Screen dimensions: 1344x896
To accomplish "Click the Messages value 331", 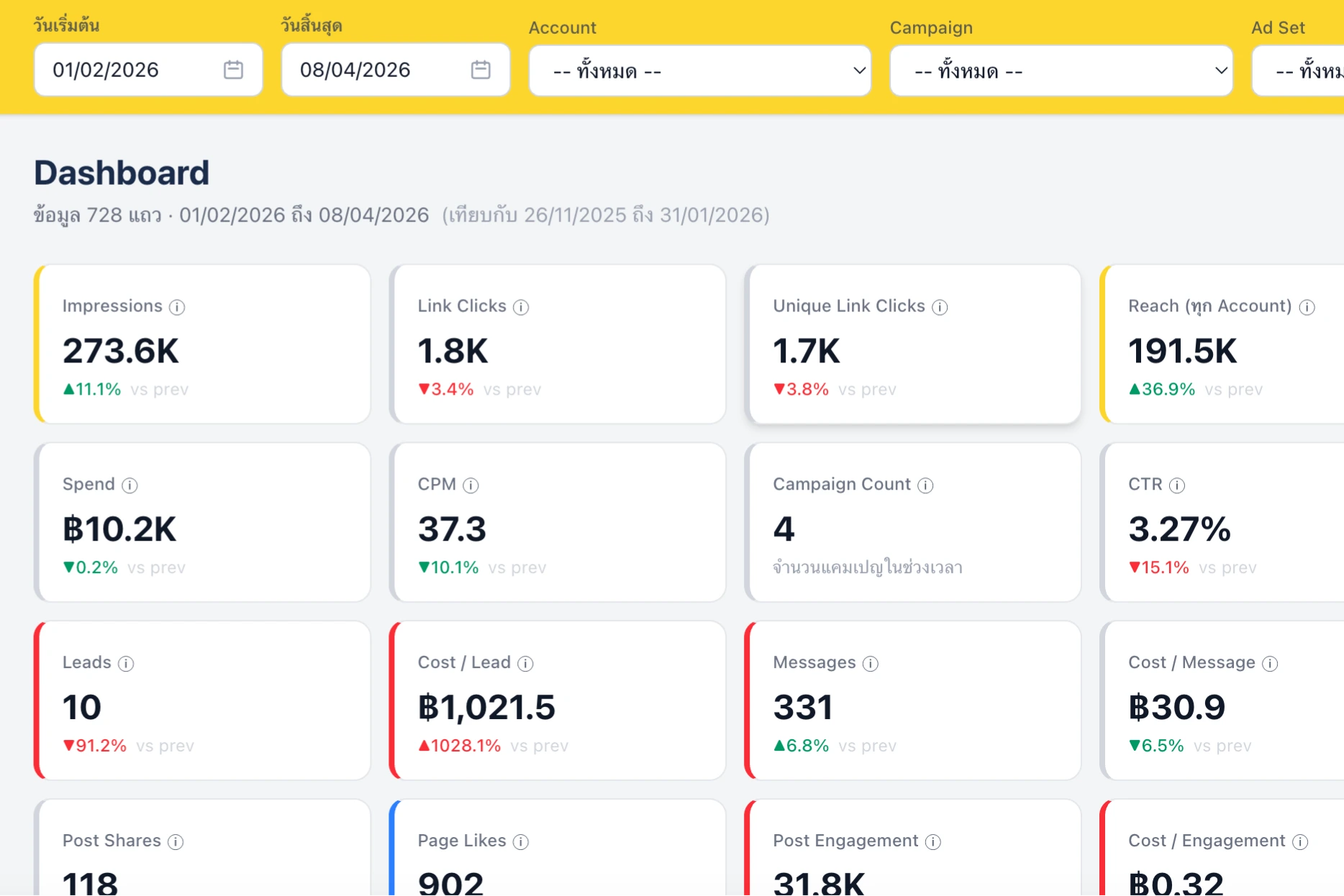I will tap(803, 708).
